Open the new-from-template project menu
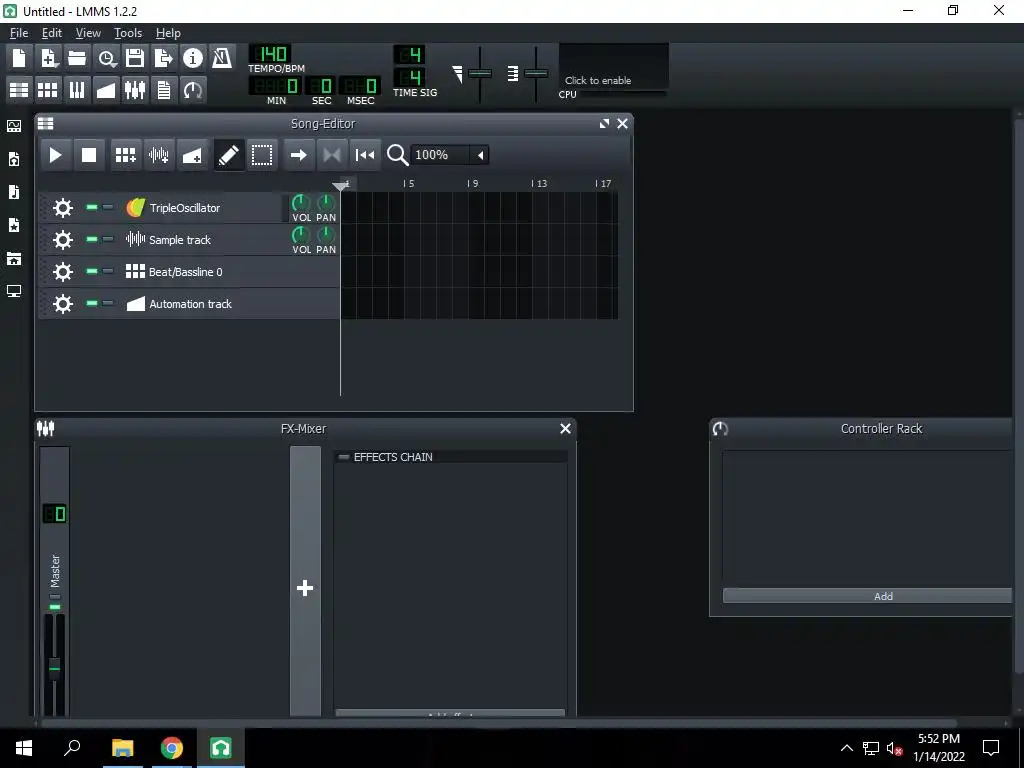The image size is (1024, 768). [48, 58]
